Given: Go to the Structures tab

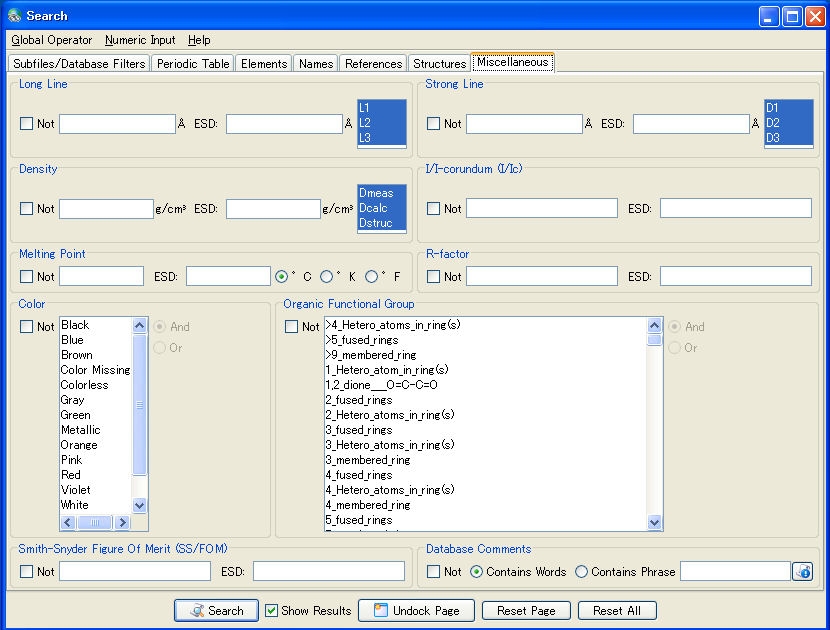Looking at the screenshot, I should [439, 64].
